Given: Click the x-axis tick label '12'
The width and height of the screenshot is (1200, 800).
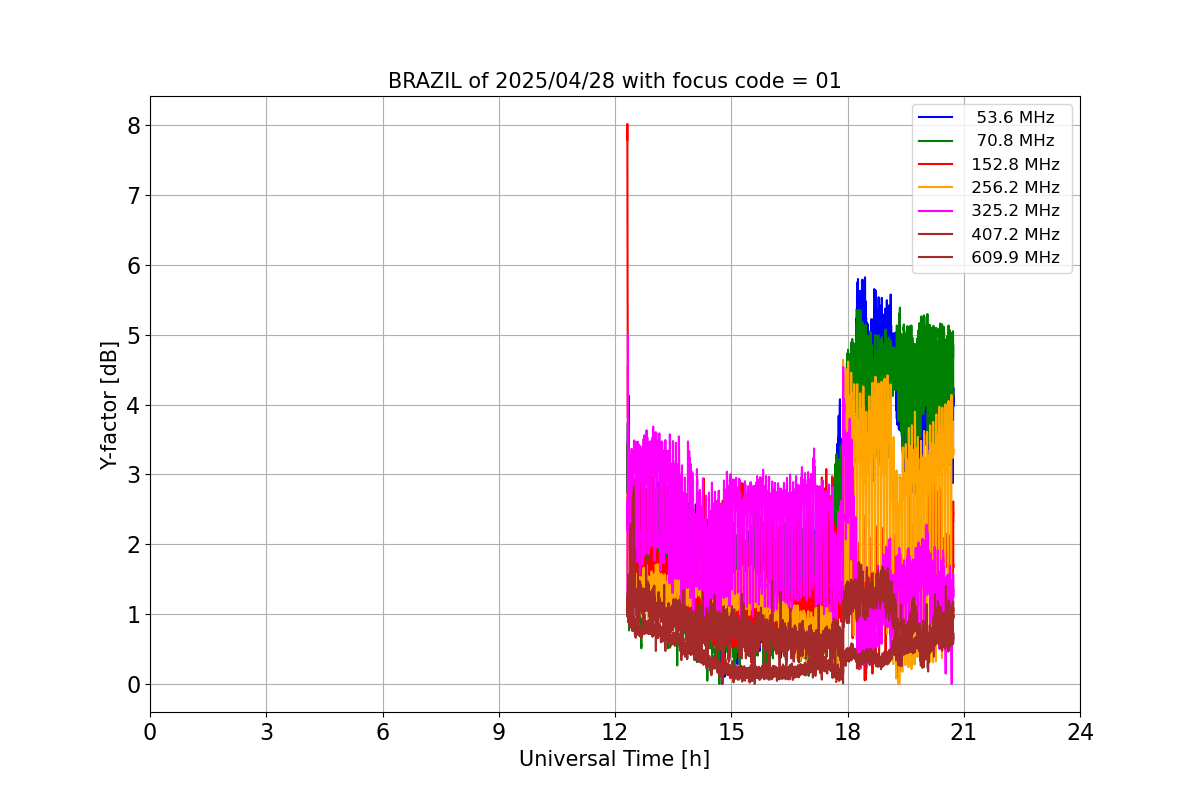Looking at the screenshot, I should pos(615,733).
